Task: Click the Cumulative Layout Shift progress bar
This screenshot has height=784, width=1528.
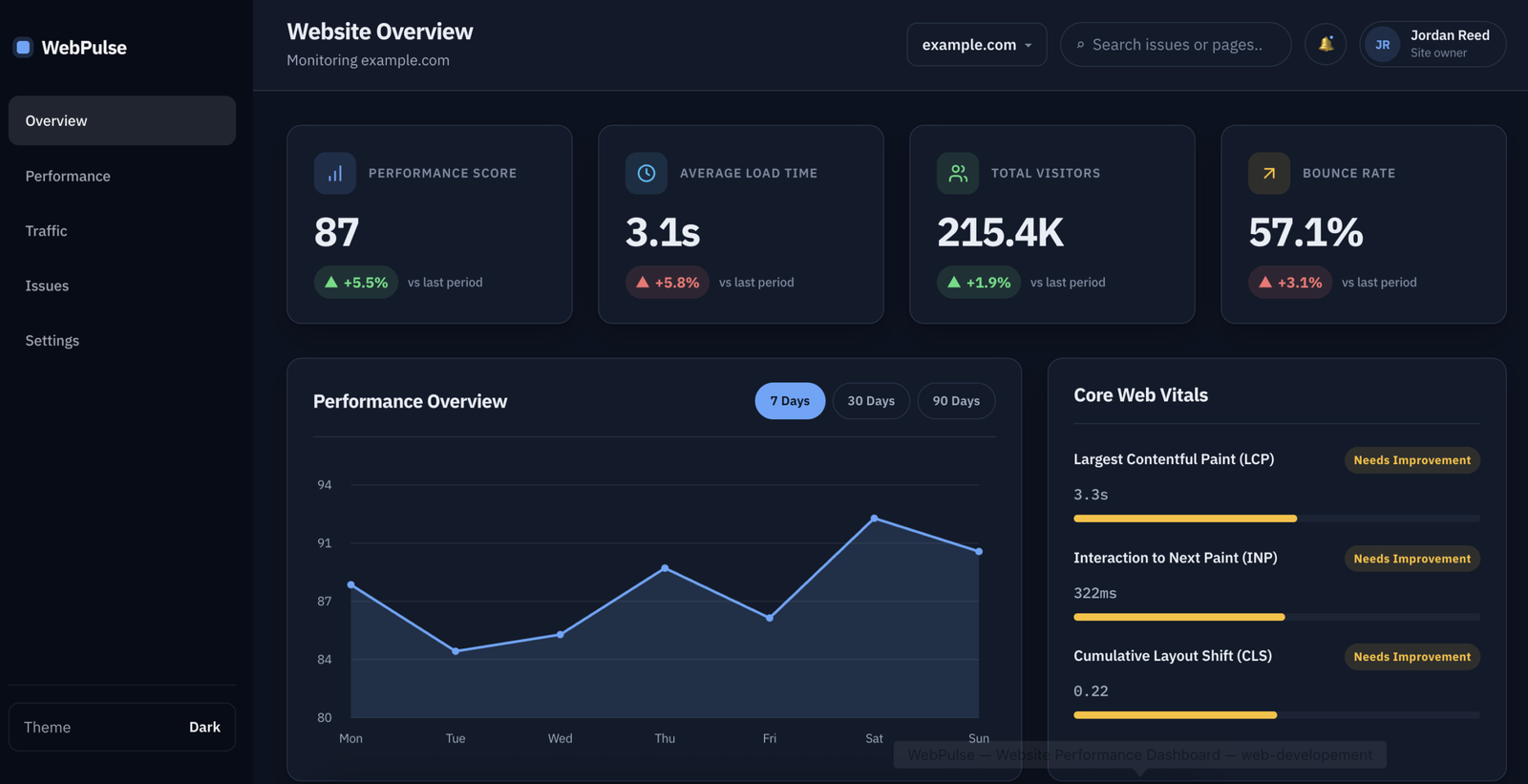Action: tap(1277, 715)
